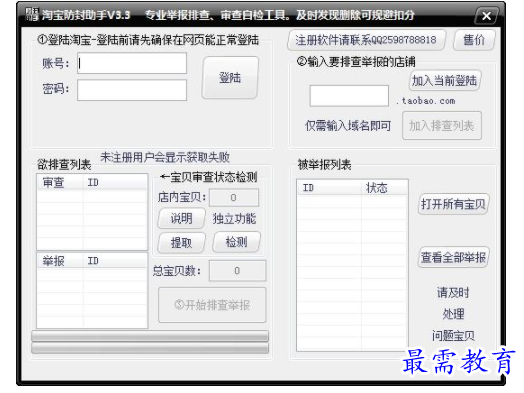Click the 审查 column header
Viewport: 524px width, 393px height.
[x=60, y=182]
